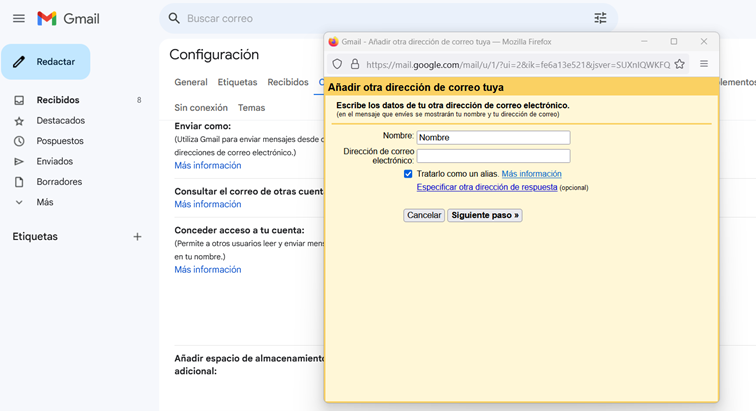Add a new label with plus icon
Image resolution: width=756 pixels, height=411 pixels.
(x=137, y=237)
